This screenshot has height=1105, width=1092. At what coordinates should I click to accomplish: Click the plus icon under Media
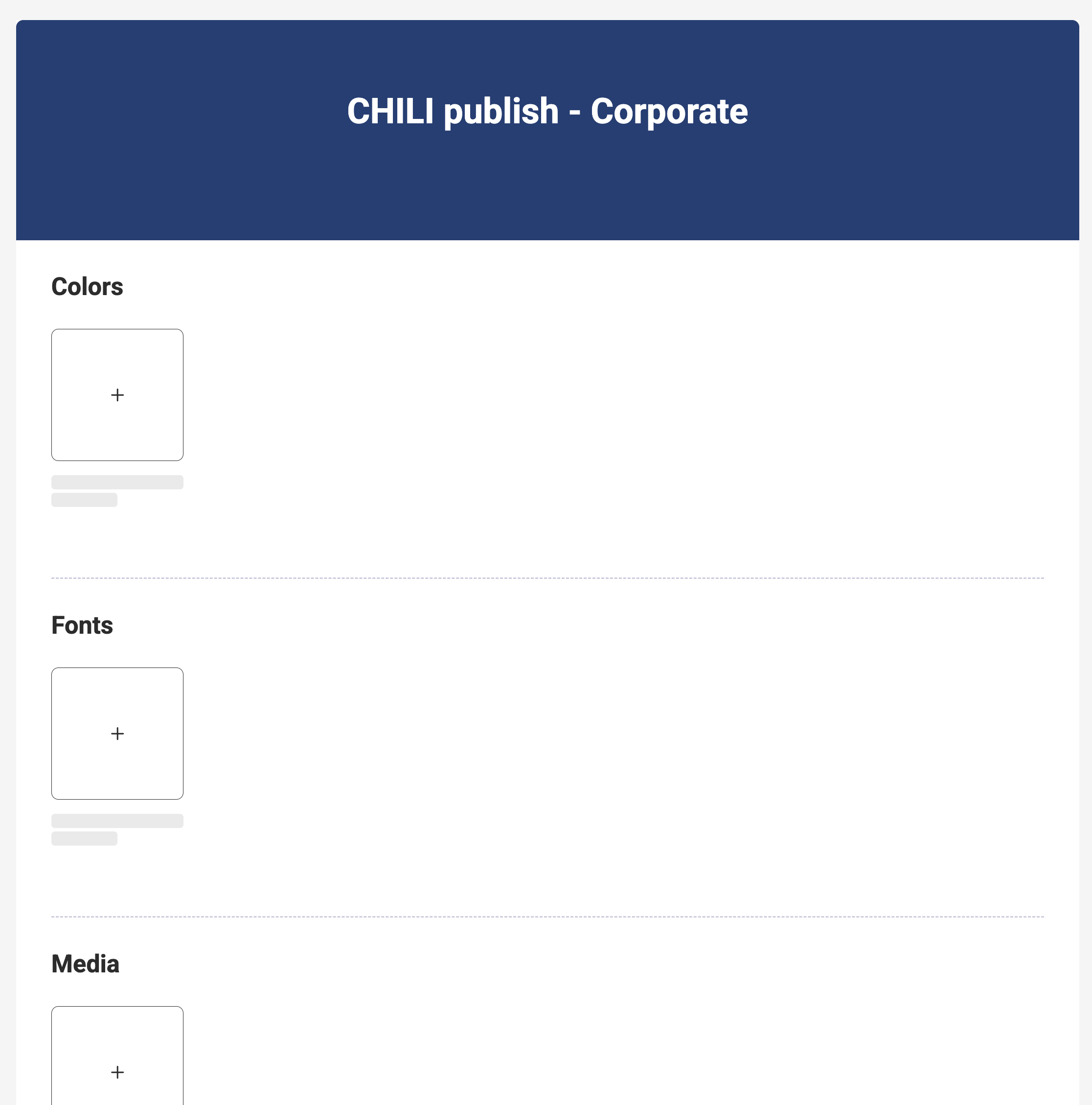(x=117, y=1072)
